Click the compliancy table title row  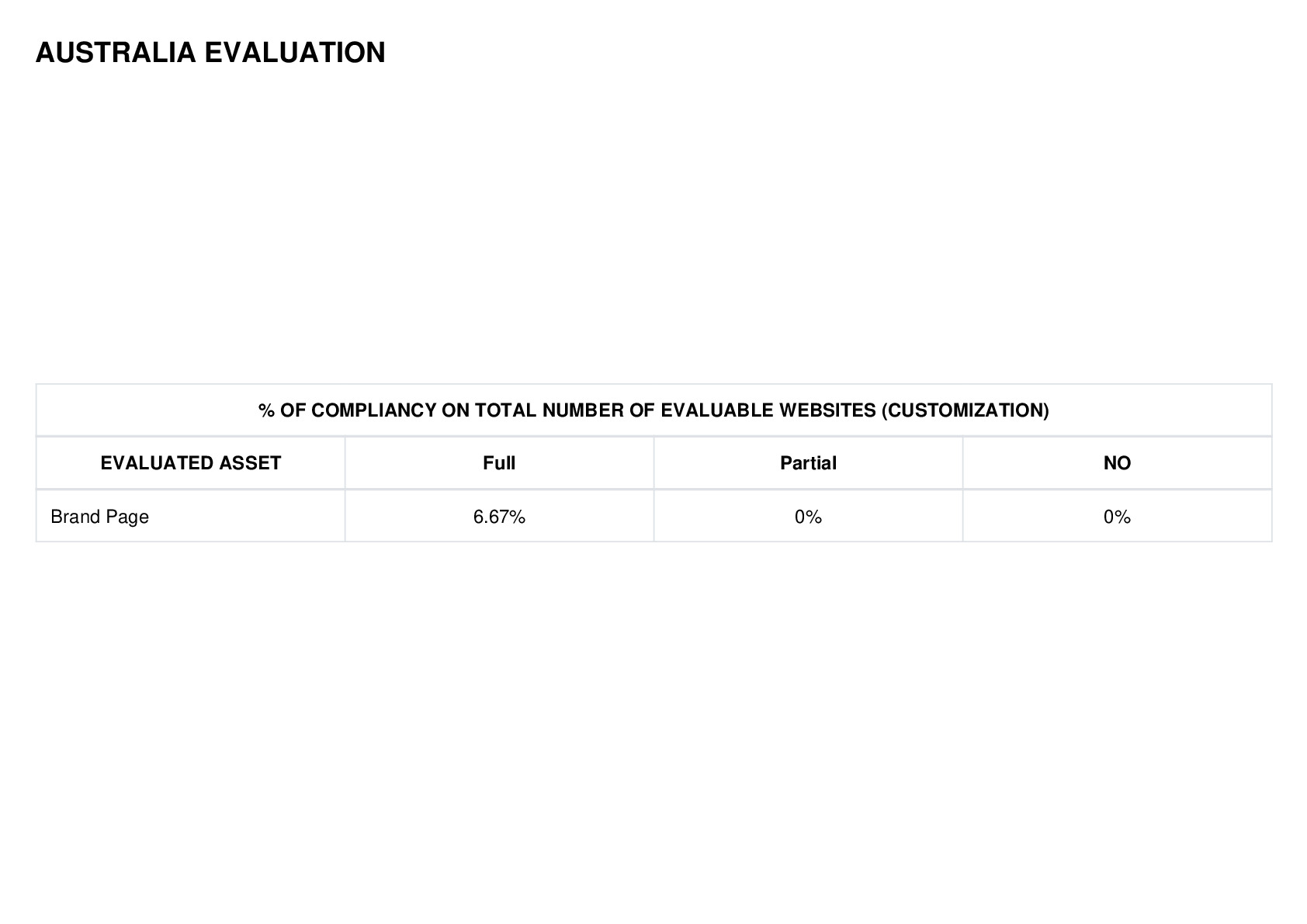point(653,410)
